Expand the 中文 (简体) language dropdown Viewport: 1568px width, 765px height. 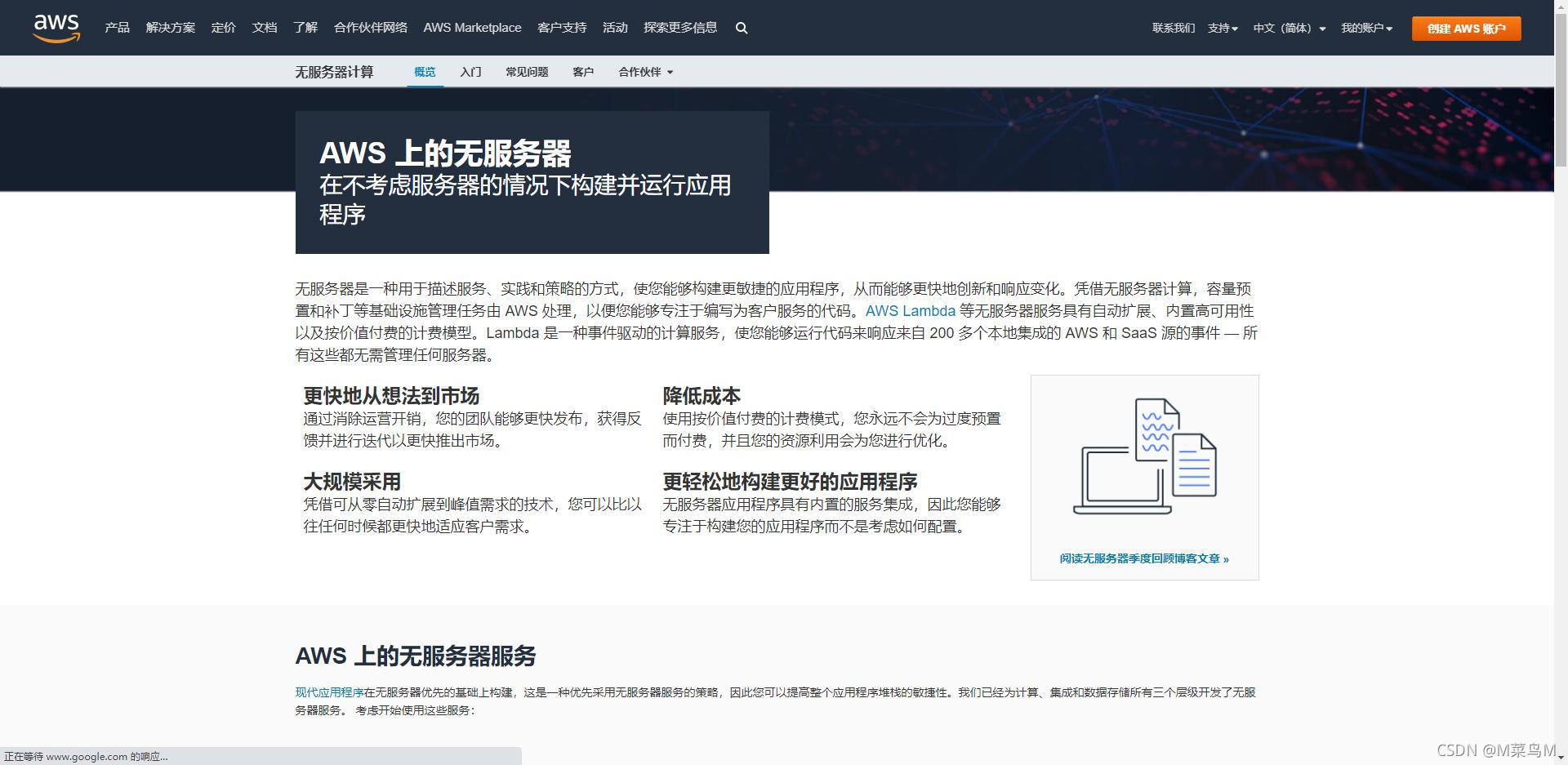[1290, 28]
